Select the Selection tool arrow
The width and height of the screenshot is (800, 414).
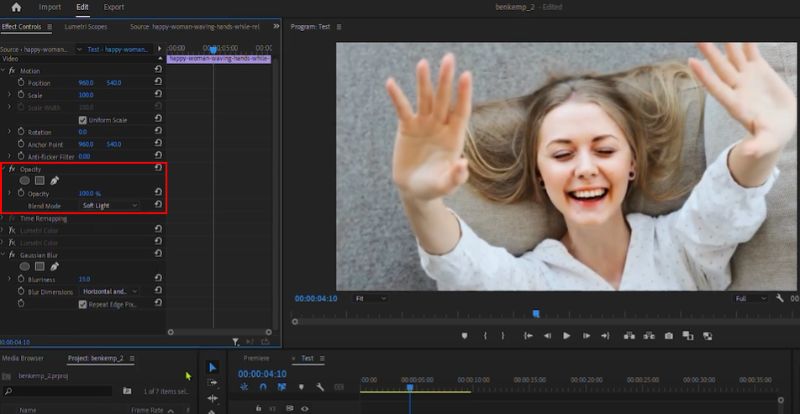pos(212,368)
